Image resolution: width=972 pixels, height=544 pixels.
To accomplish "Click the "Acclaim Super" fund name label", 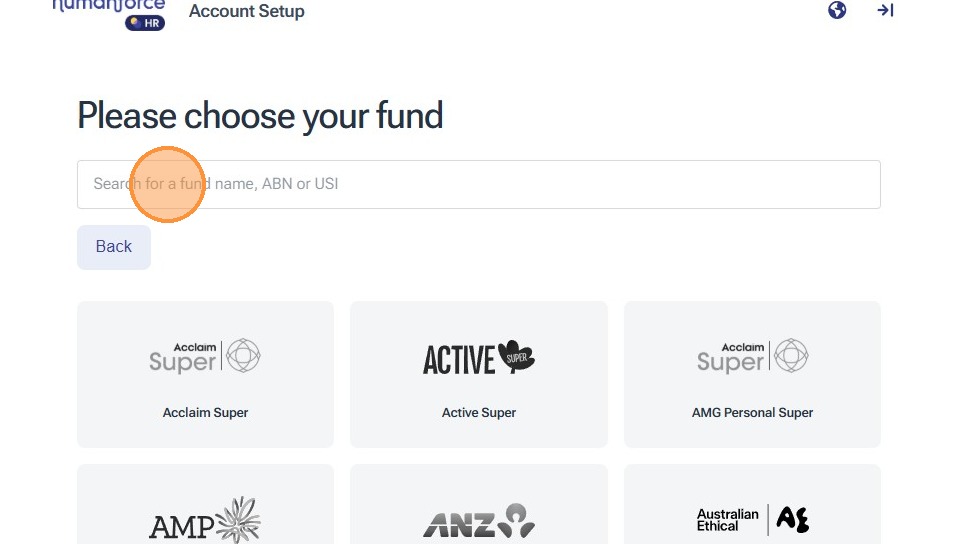I will (205, 412).
